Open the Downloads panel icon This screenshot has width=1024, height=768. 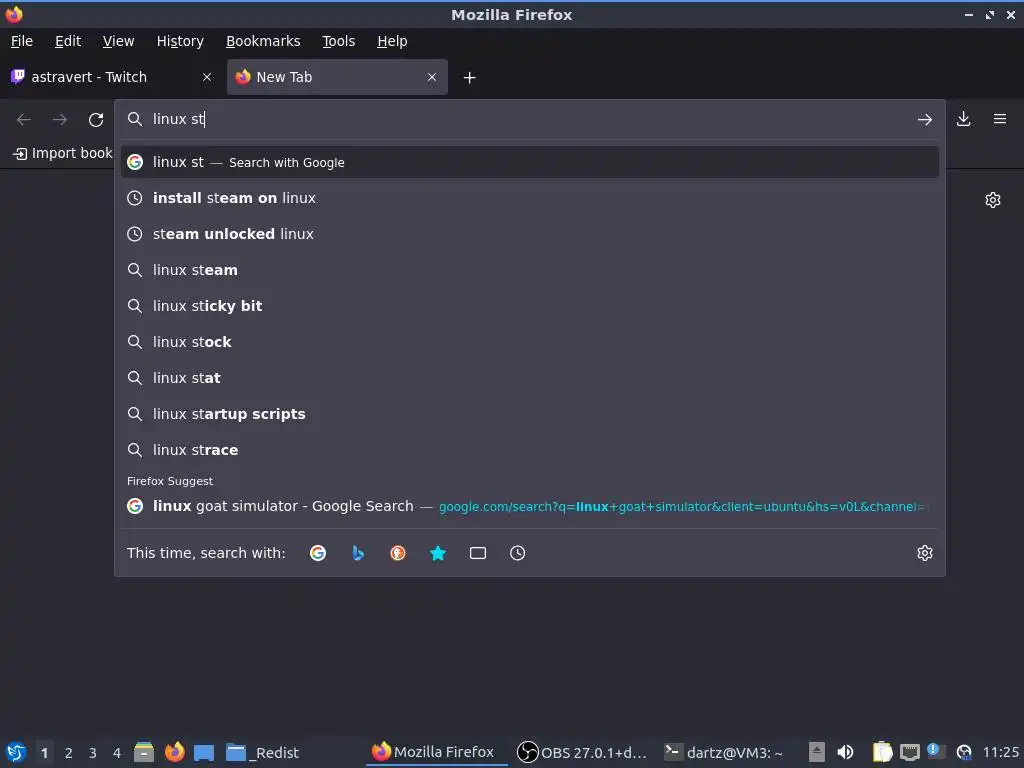[963, 119]
